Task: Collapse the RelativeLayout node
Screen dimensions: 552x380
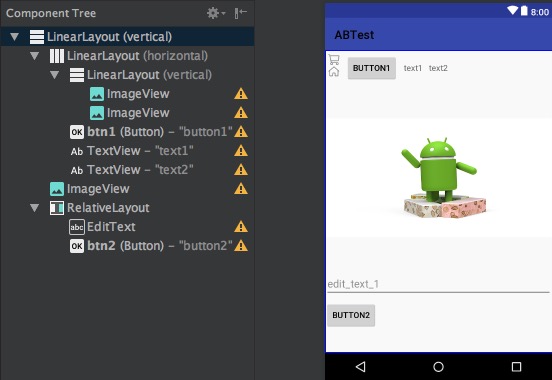Action: tap(34, 208)
